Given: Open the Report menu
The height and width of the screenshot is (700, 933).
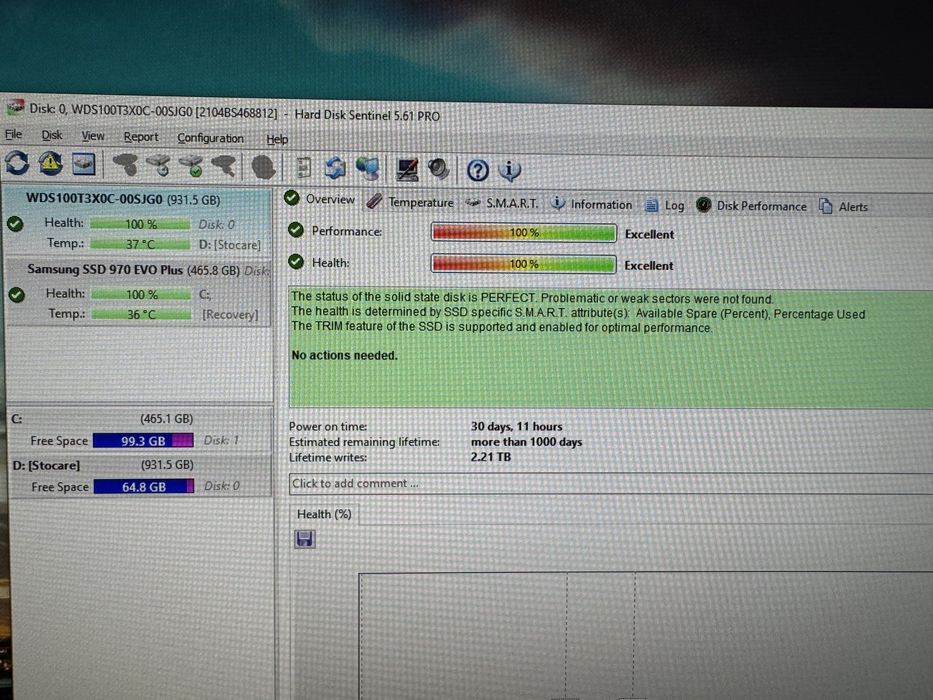Looking at the screenshot, I should coord(141,137).
